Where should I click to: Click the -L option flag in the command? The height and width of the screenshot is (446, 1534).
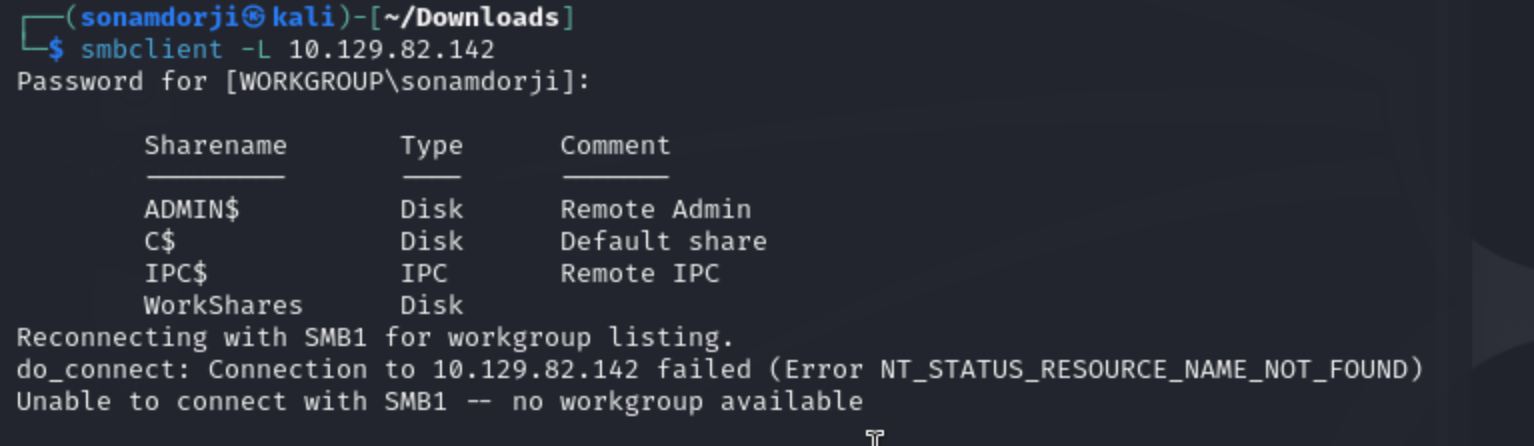256,49
